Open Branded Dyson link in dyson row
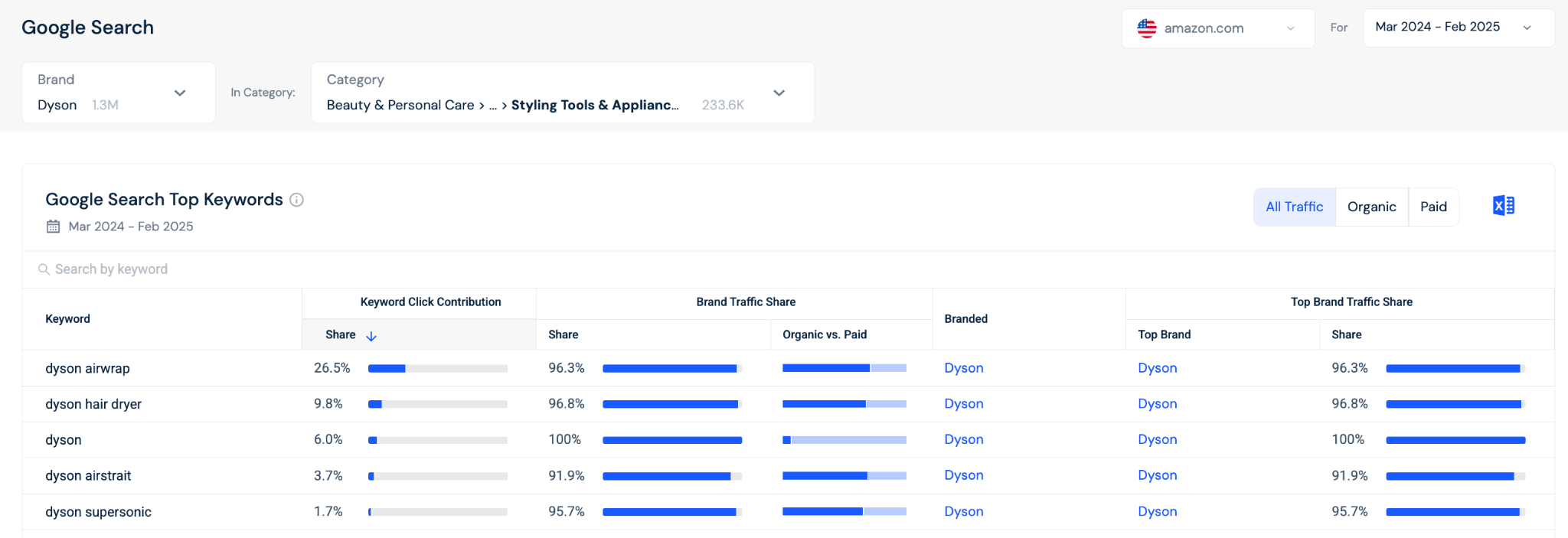 [964, 439]
